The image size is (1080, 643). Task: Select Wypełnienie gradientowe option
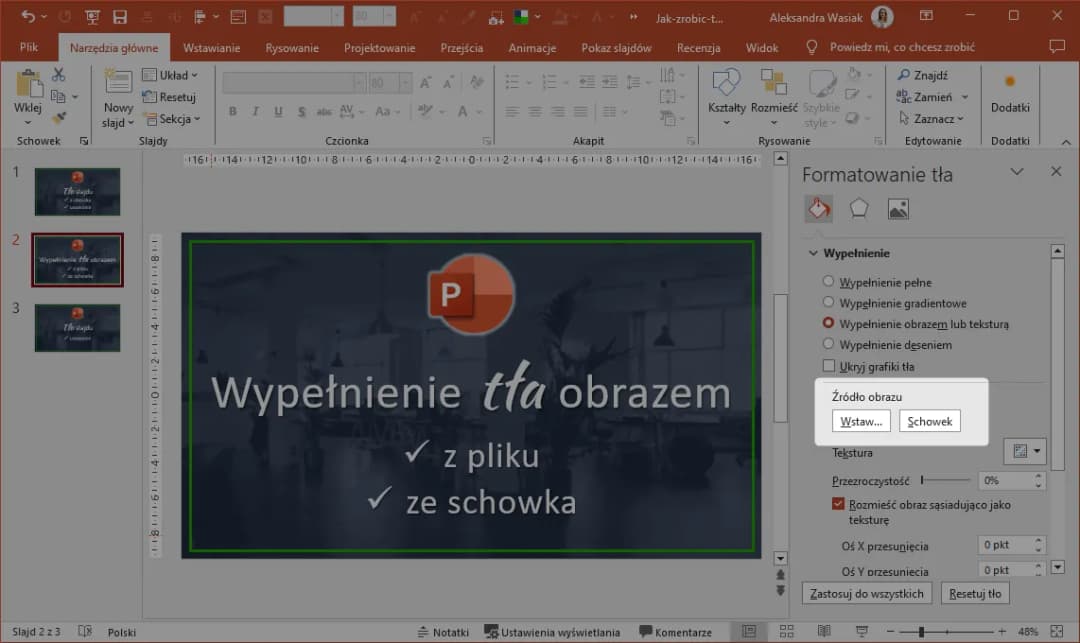[x=828, y=303]
